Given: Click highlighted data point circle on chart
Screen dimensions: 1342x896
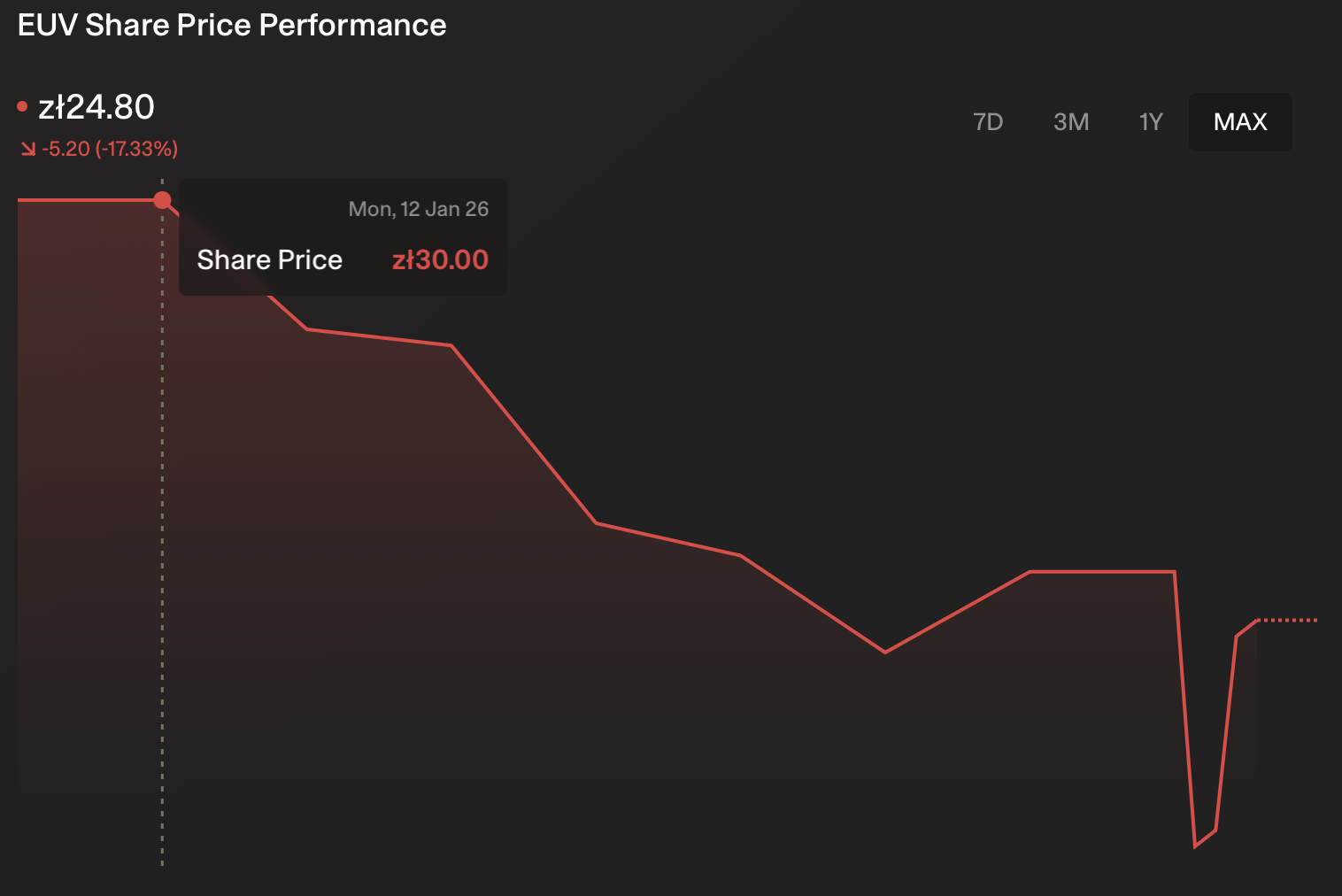Looking at the screenshot, I should [162, 200].
